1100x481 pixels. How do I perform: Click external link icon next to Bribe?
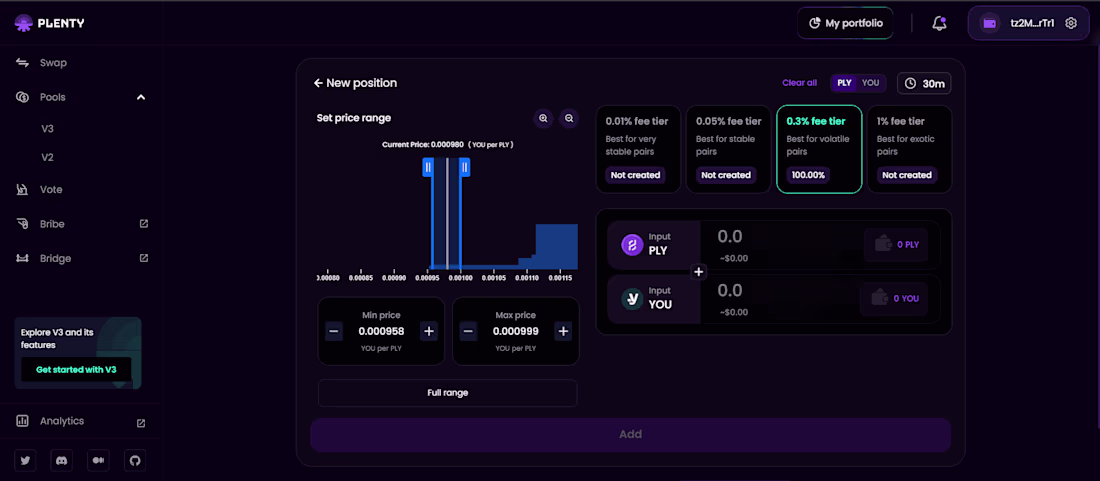144,224
